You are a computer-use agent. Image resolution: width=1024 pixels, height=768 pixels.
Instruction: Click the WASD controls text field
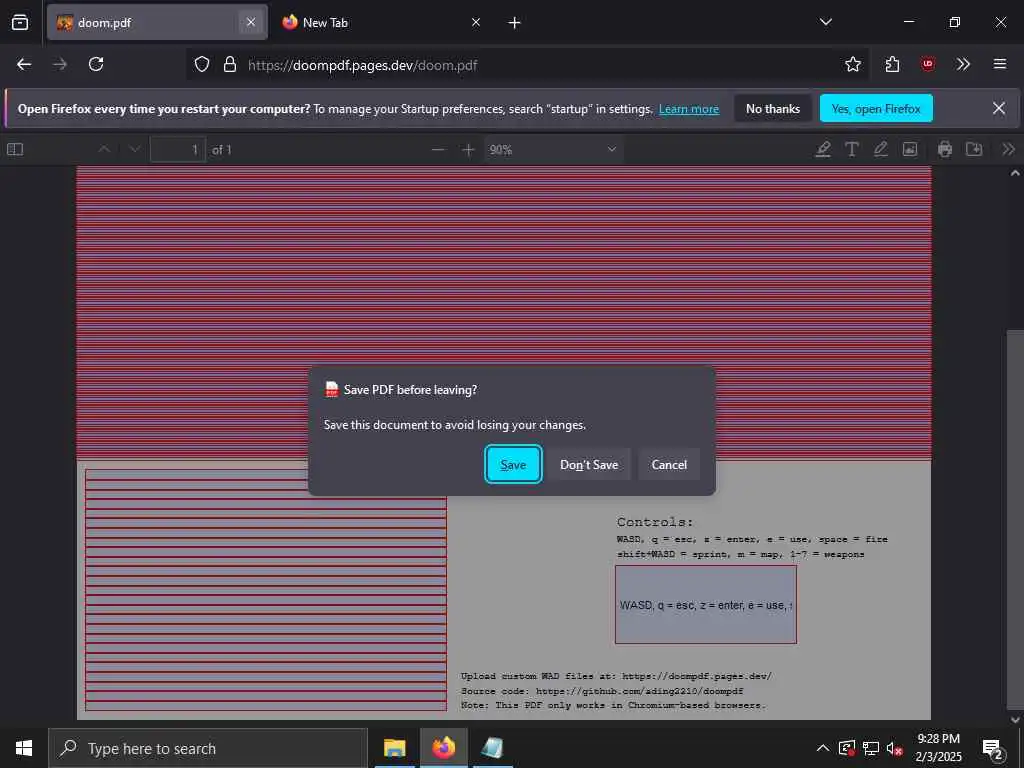[705, 605]
